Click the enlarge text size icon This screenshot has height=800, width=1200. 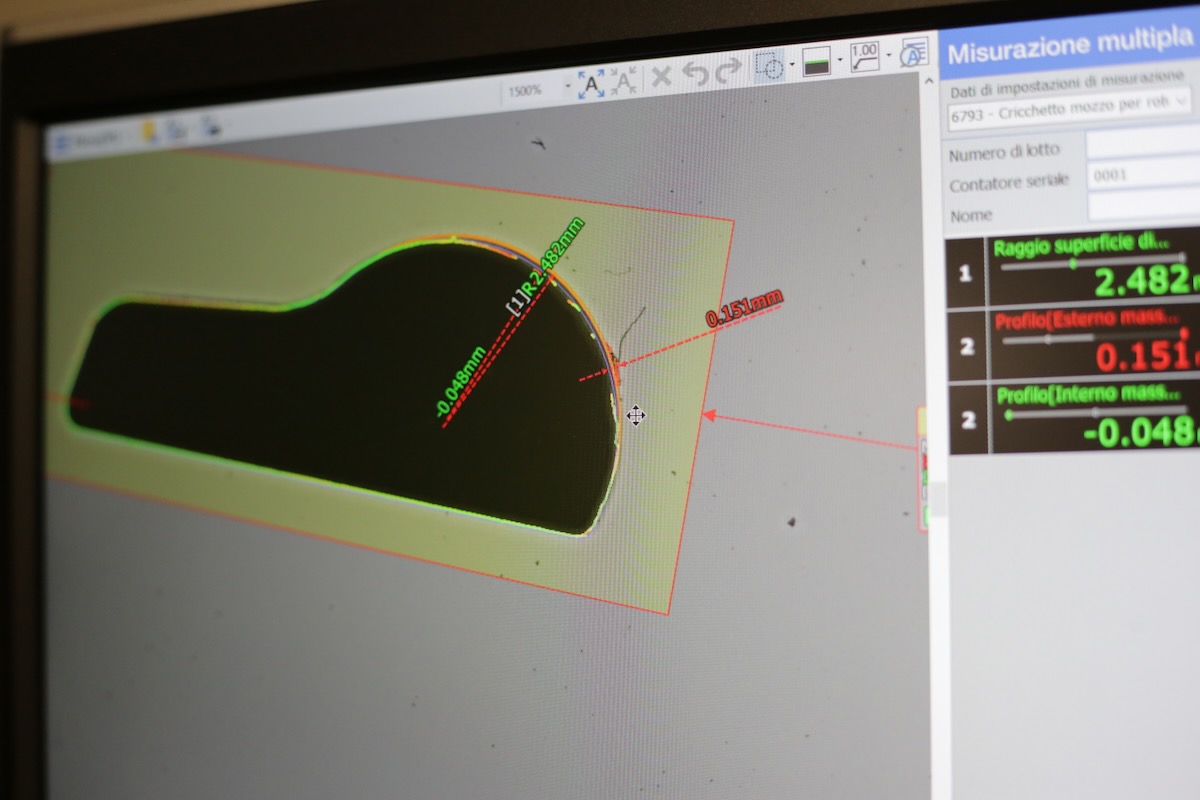tap(591, 83)
